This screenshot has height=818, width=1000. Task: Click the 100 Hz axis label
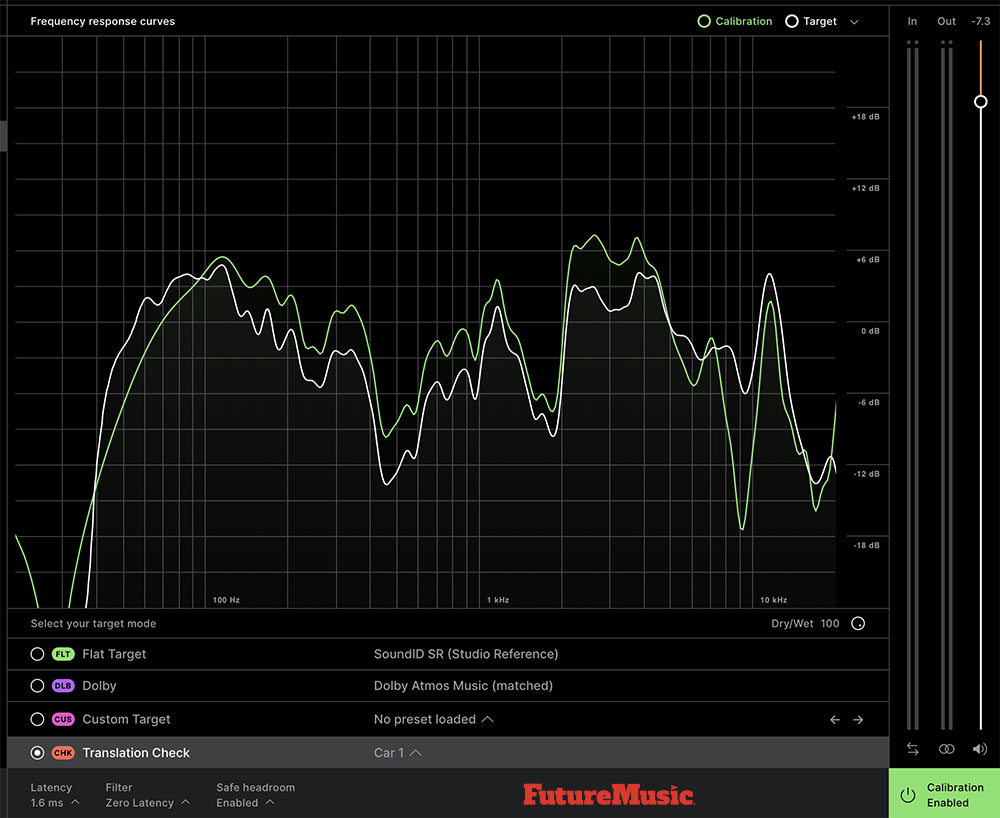point(226,600)
